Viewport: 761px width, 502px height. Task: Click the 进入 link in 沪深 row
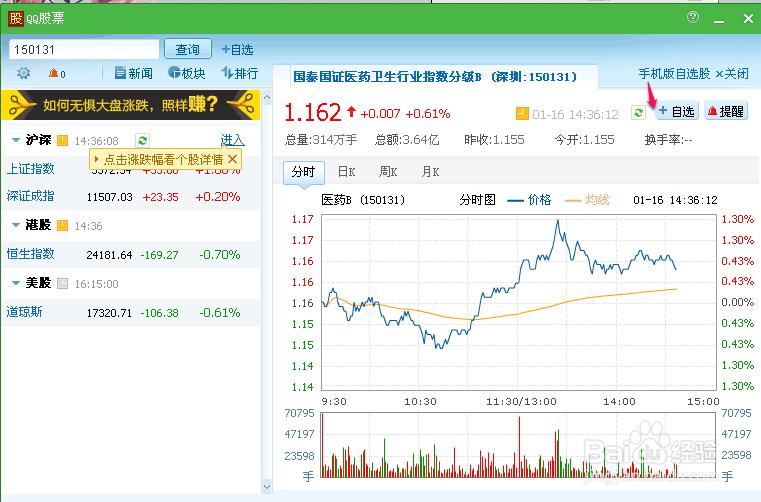point(232,140)
